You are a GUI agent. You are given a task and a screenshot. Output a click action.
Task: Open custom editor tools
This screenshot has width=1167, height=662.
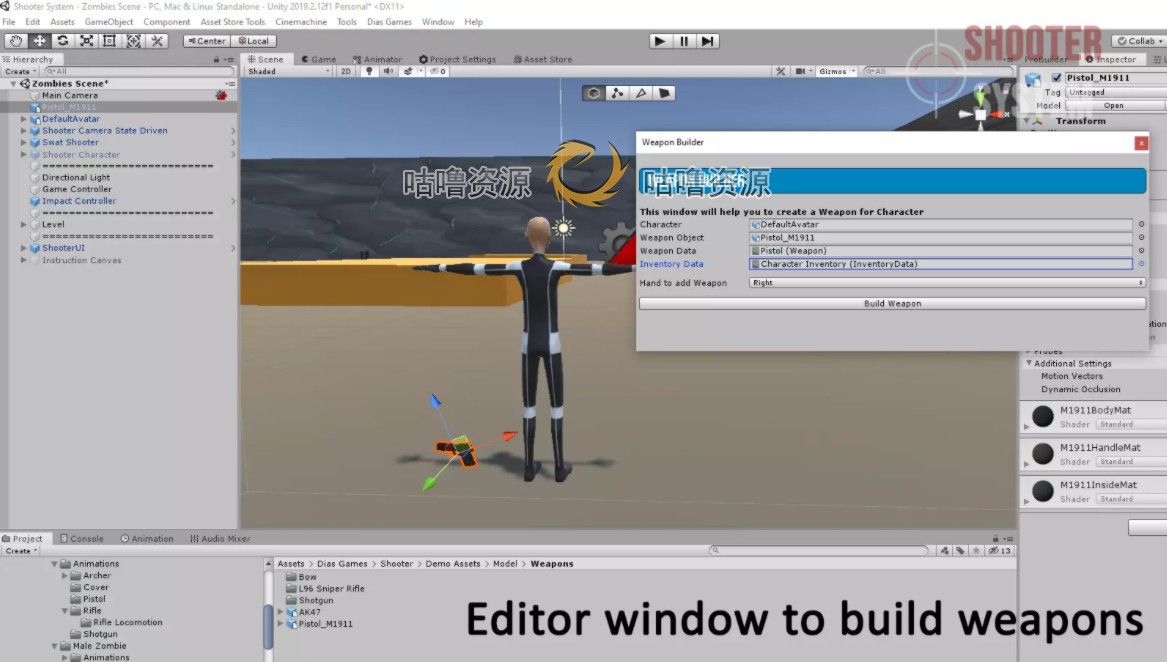tap(157, 41)
